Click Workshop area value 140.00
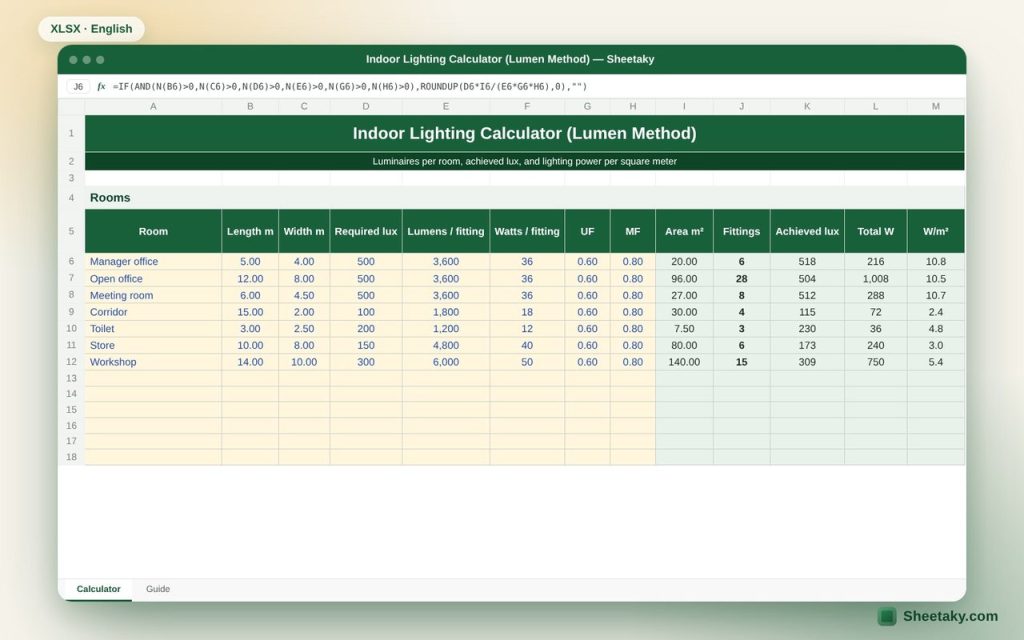Viewport: 1024px width, 640px height. coord(684,362)
